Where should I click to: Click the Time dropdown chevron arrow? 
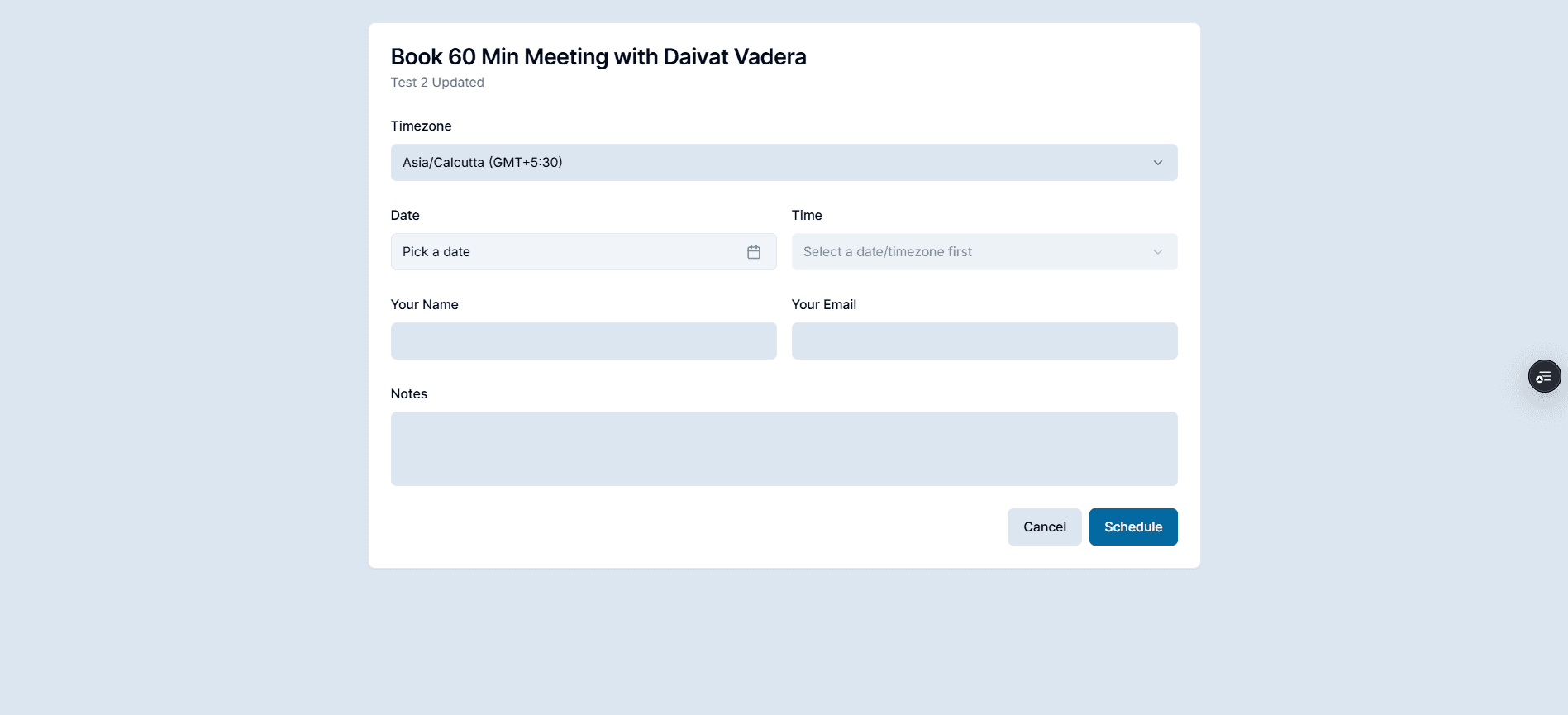(1157, 252)
